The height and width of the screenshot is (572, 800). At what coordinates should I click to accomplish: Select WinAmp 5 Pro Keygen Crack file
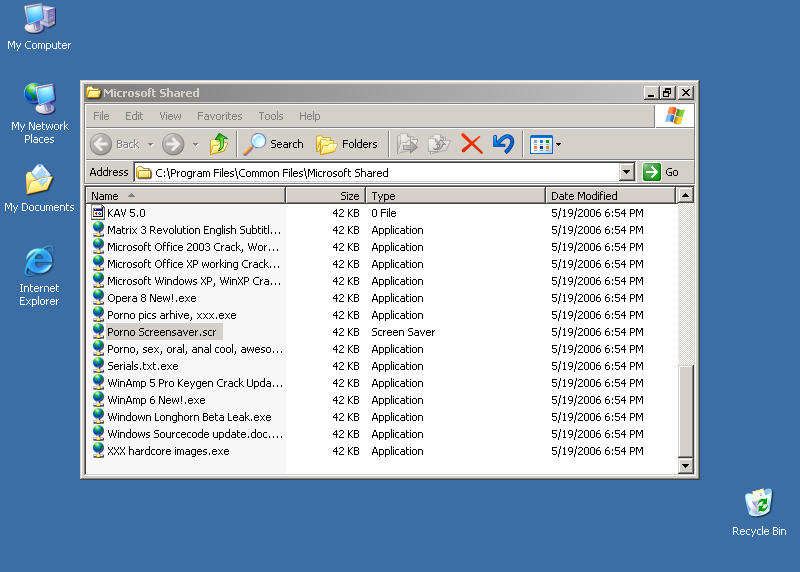(195, 383)
